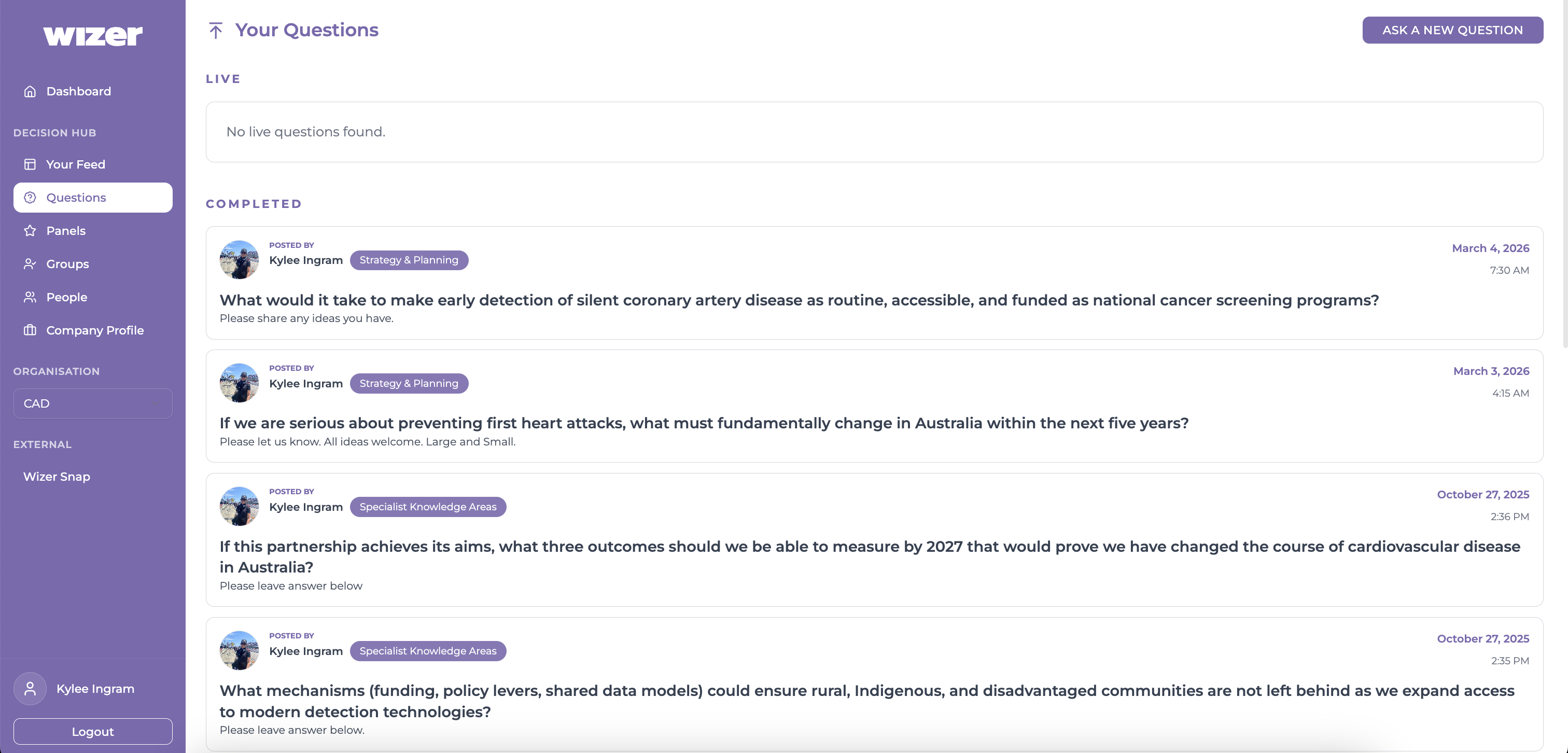The image size is (1568, 753).
Task: Click the Questions help-circle icon
Action: tap(30, 198)
